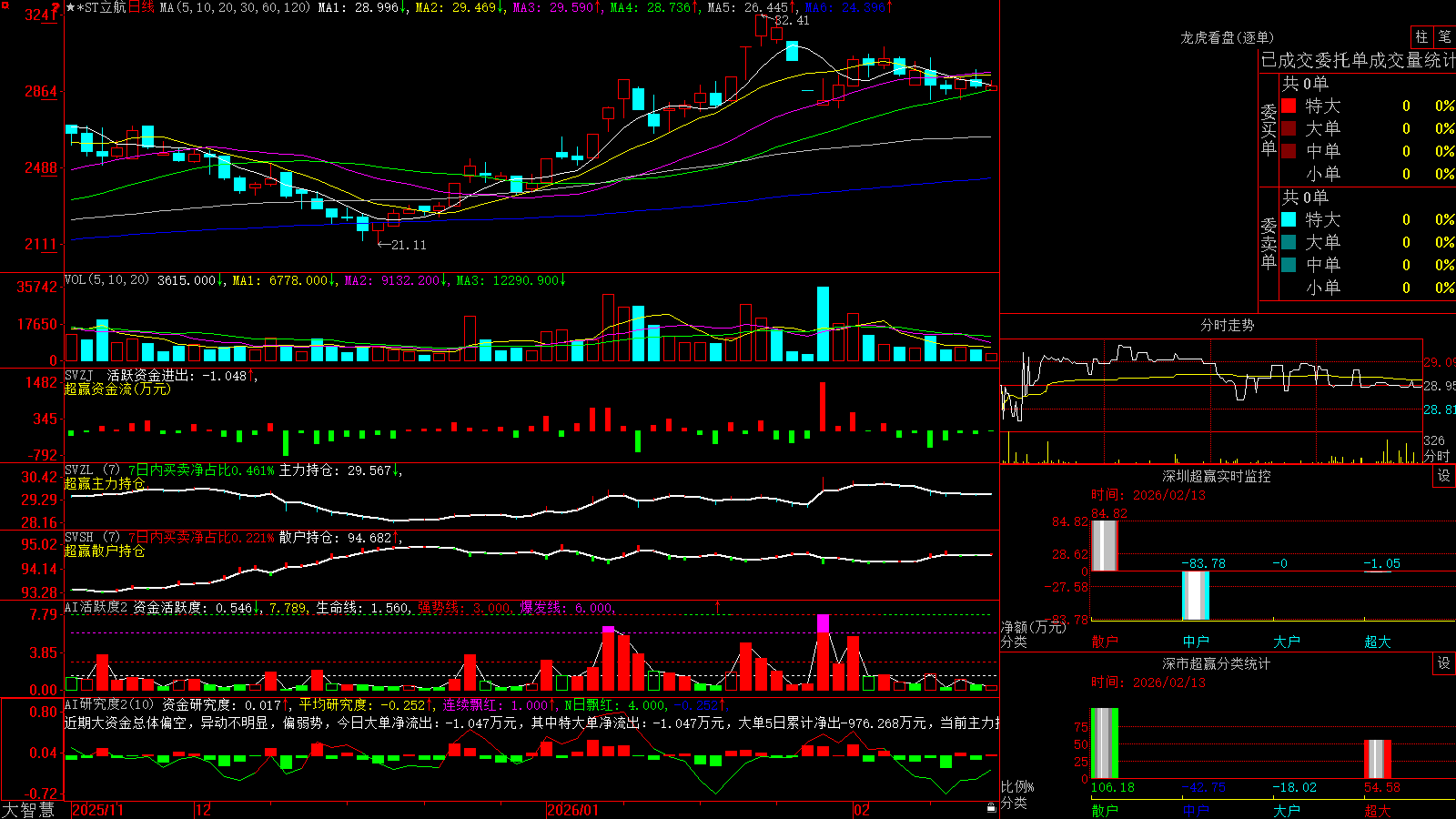Click the 龙虎看盘(逐单) panel title
Viewport: 1456px width, 819px height.
(1227, 37)
